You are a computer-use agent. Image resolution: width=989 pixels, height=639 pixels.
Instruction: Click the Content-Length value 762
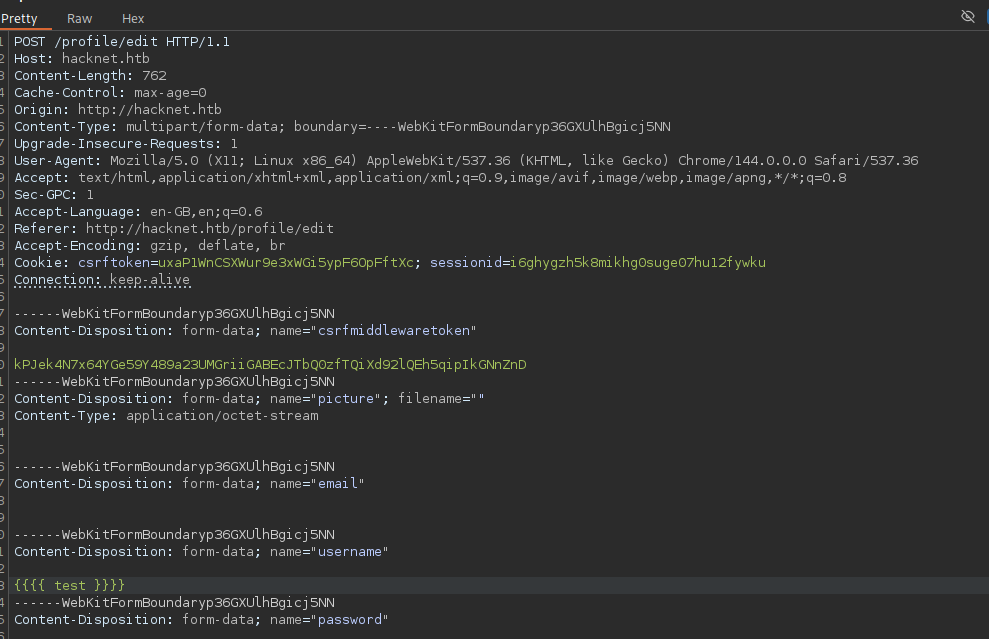pyautogui.click(x=155, y=76)
